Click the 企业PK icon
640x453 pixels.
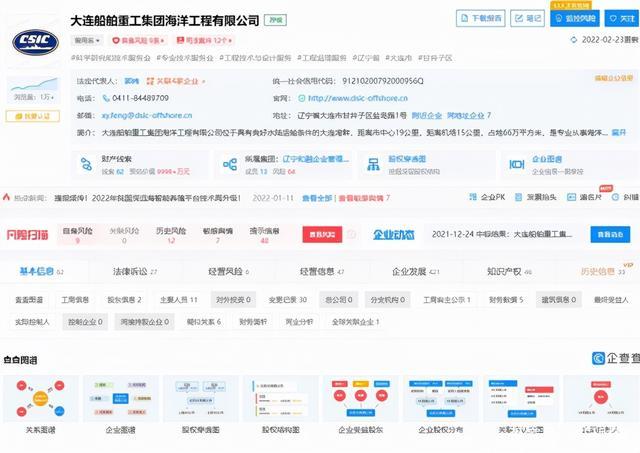coord(473,197)
